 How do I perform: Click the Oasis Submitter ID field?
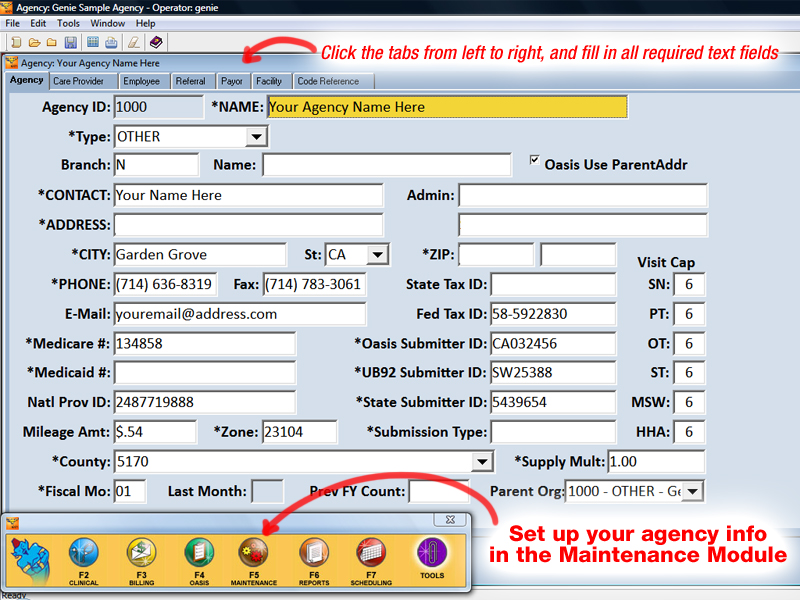click(553, 343)
